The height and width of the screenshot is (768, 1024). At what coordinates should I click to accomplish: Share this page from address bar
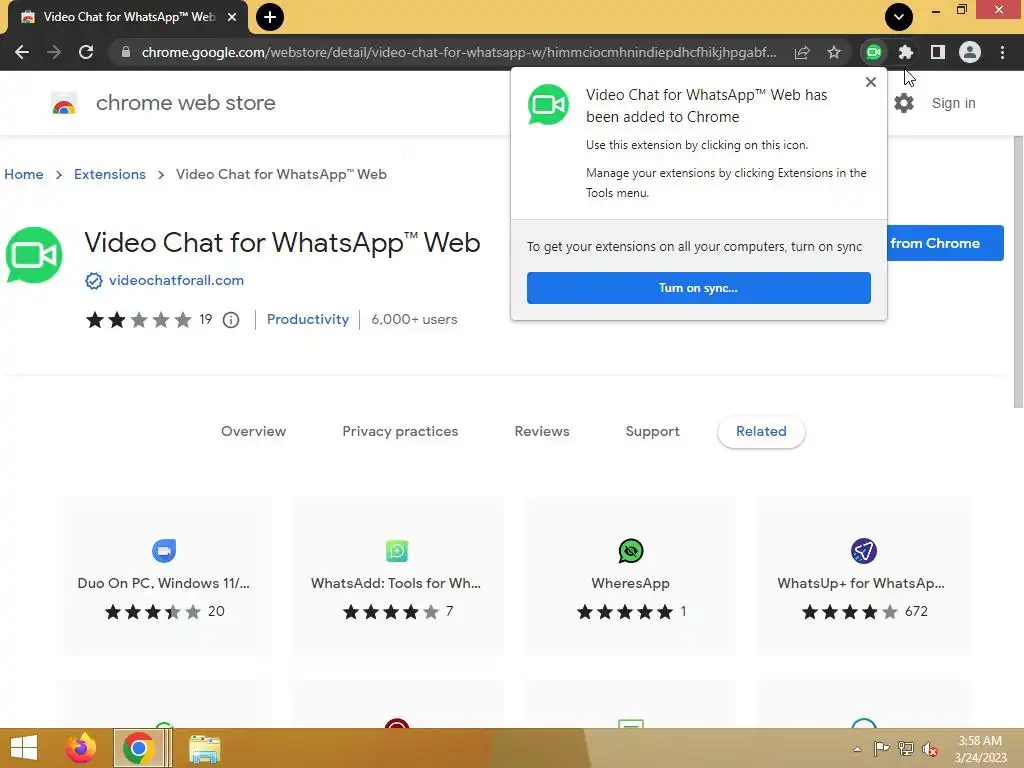click(802, 52)
